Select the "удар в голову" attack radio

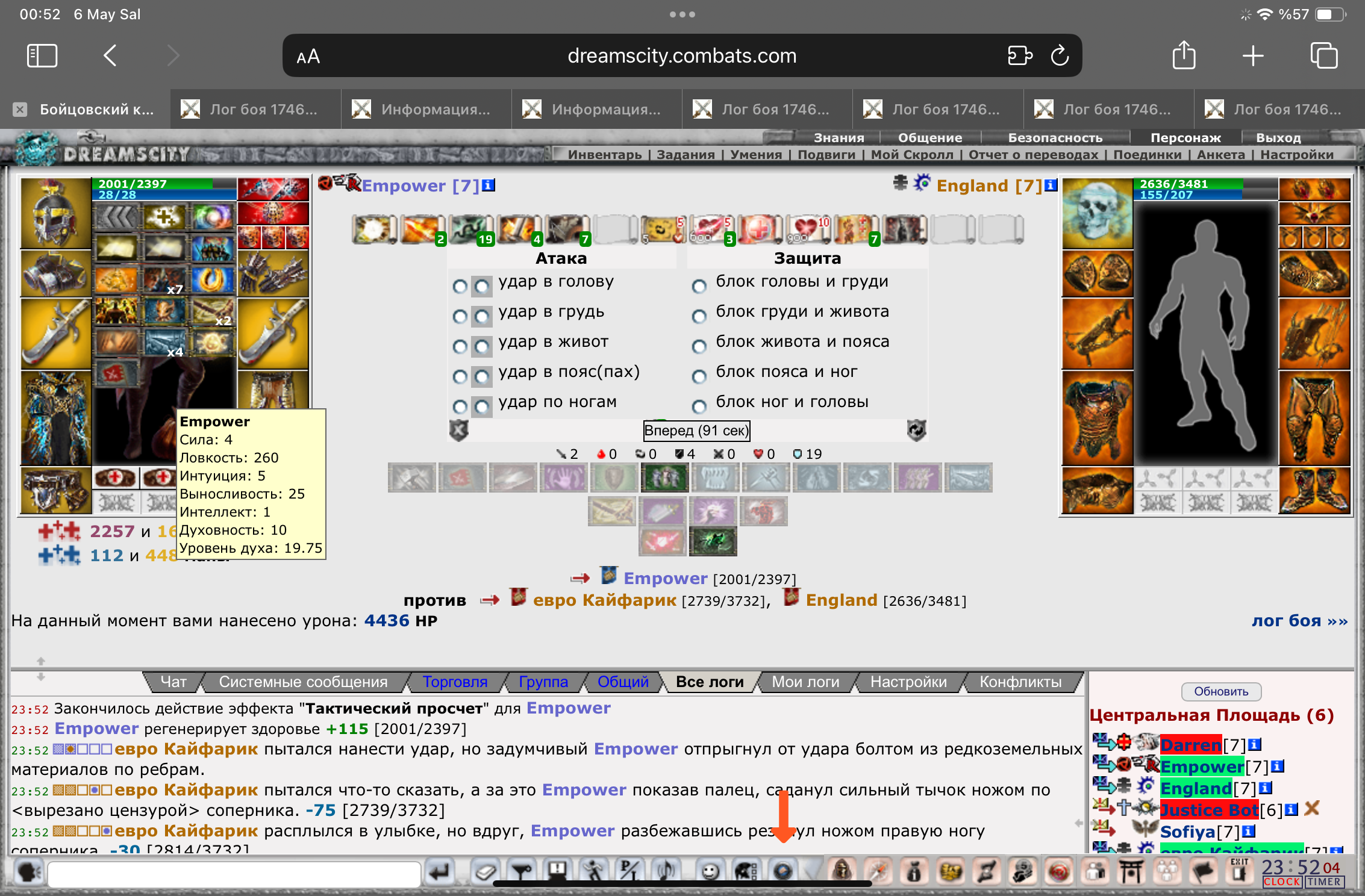point(460,286)
